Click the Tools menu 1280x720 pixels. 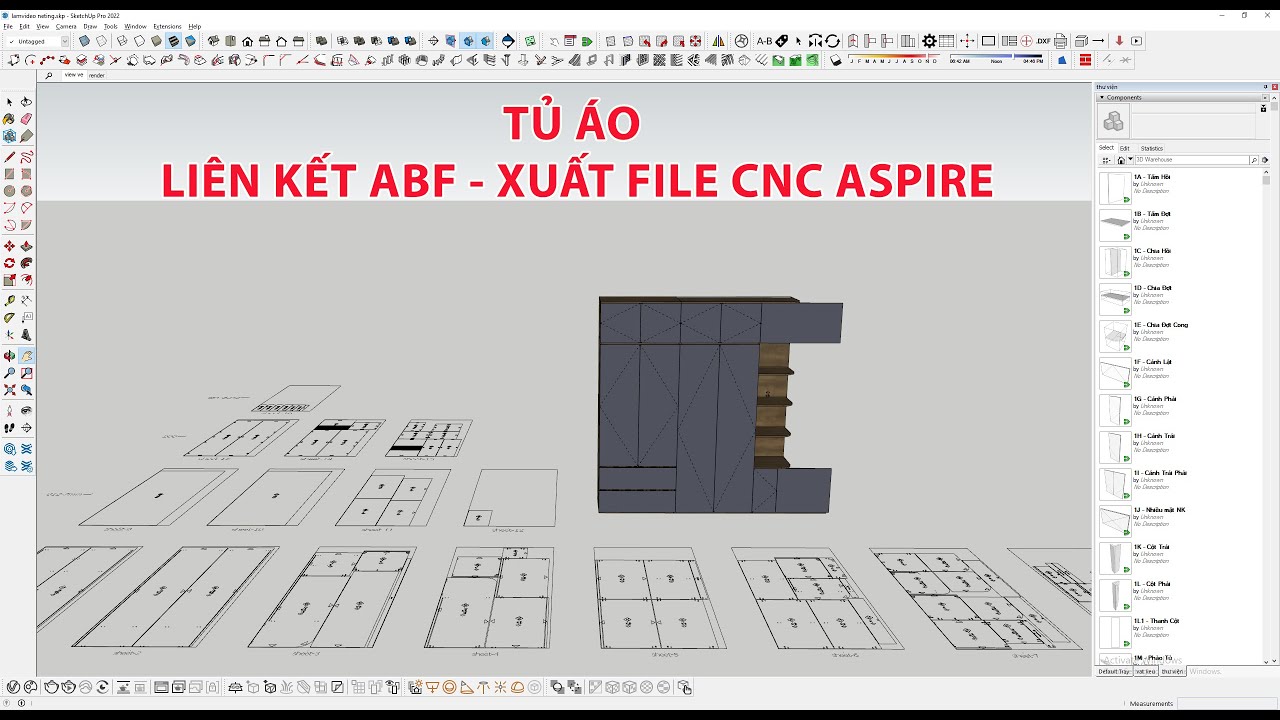[x=110, y=26]
